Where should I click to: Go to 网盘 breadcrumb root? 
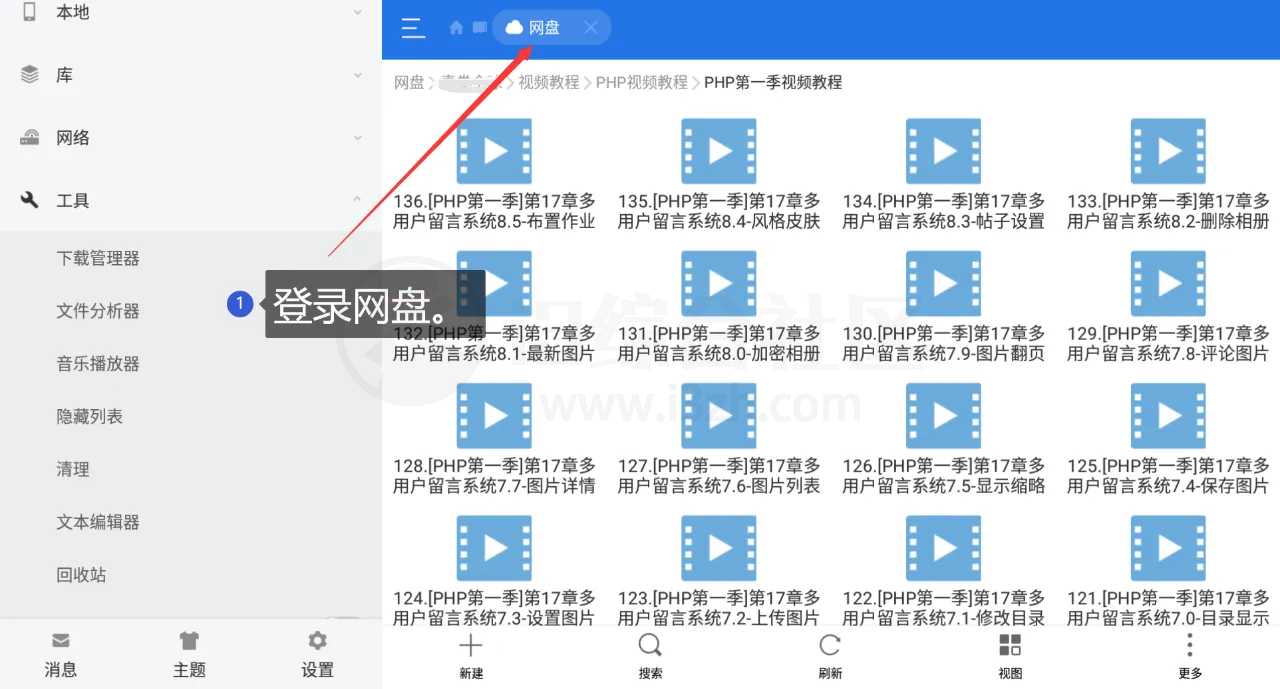(409, 83)
